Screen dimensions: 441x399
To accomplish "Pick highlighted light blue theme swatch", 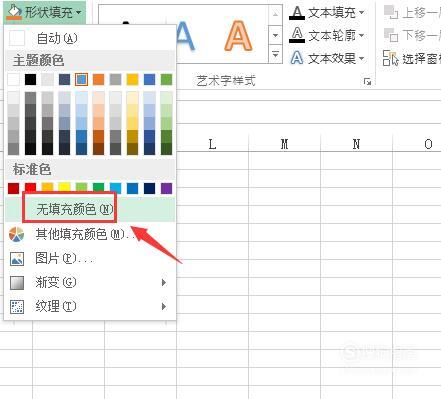I will (81, 80).
